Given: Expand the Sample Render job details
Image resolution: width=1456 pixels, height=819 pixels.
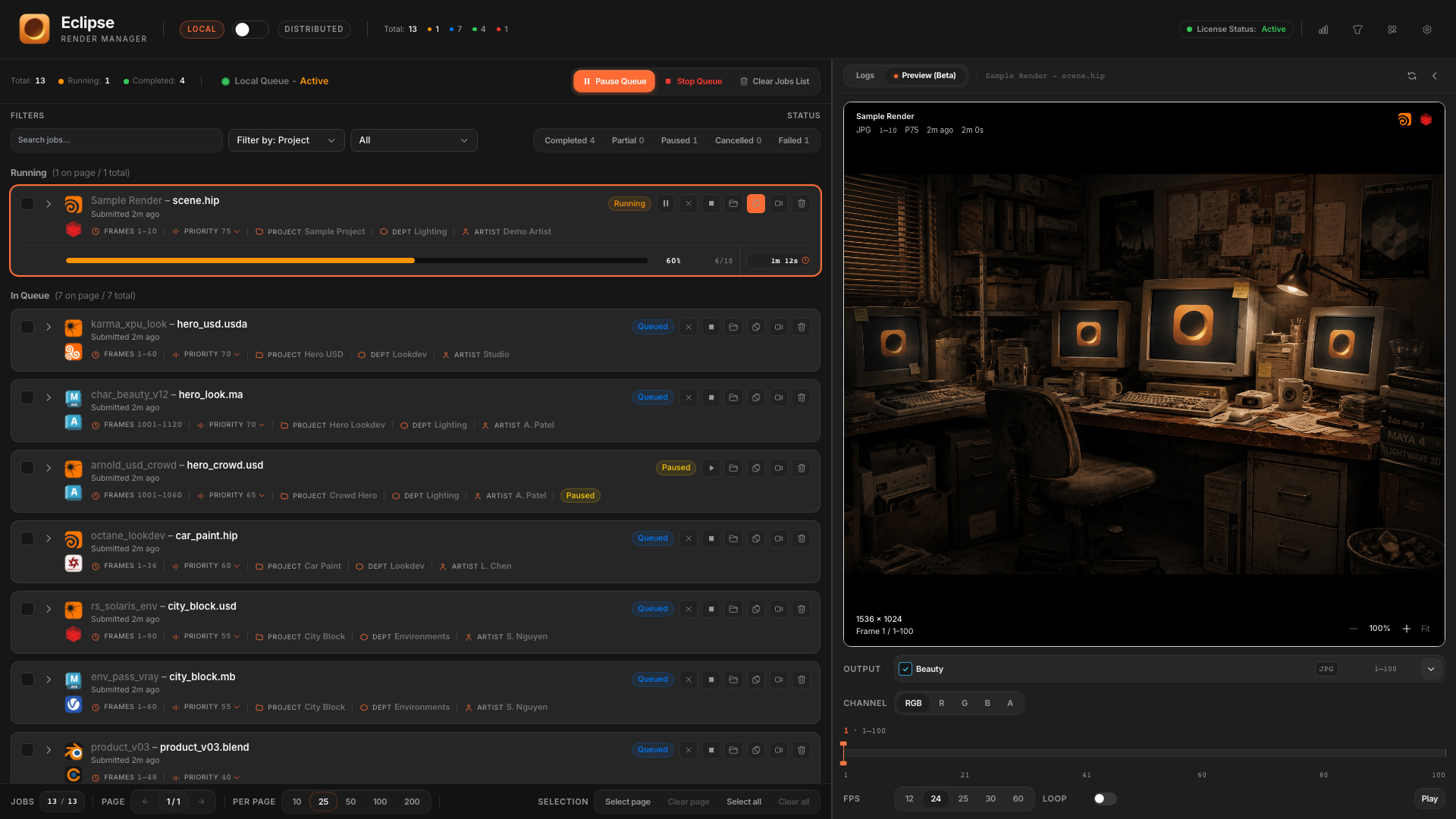Looking at the screenshot, I should pyautogui.click(x=49, y=204).
